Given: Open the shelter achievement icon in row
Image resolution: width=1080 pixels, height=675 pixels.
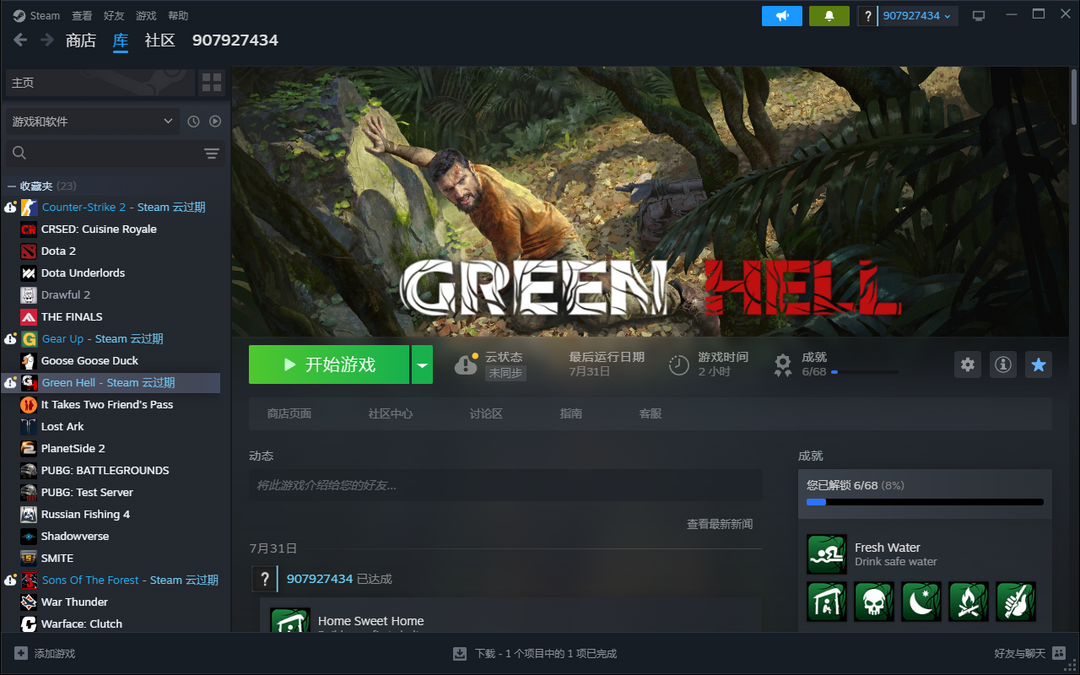Looking at the screenshot, I should click(827, 601).
